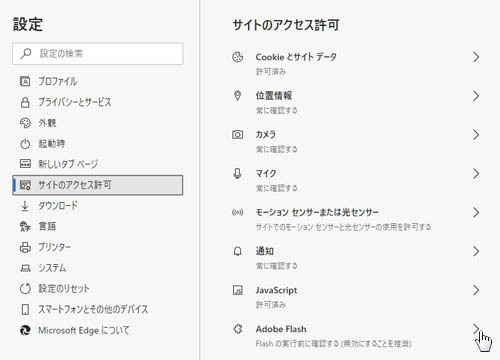Click the camera icon next to カメラ

(238, 135)
